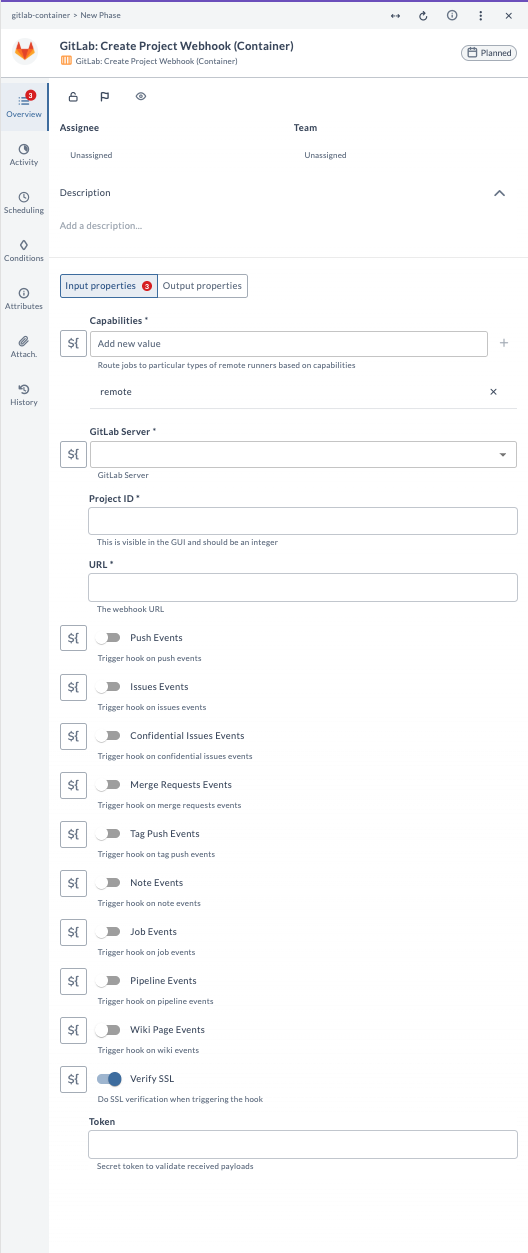Click the variable button beside Job Events

tap(73, 932)
